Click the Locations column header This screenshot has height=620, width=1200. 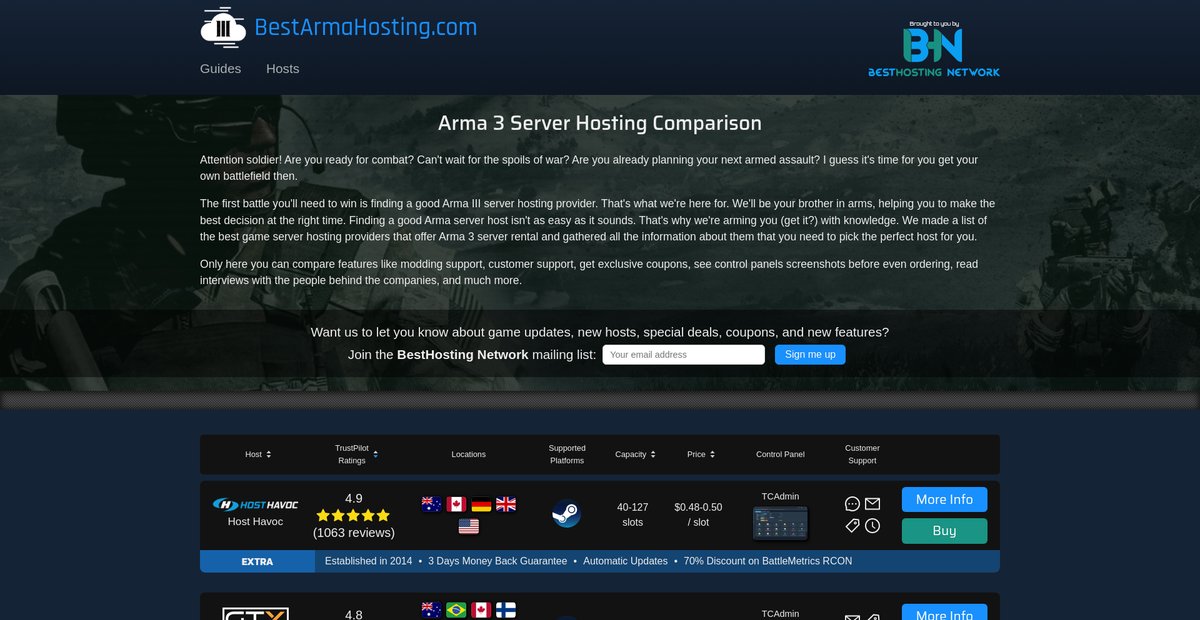click(x=468, y=454)
